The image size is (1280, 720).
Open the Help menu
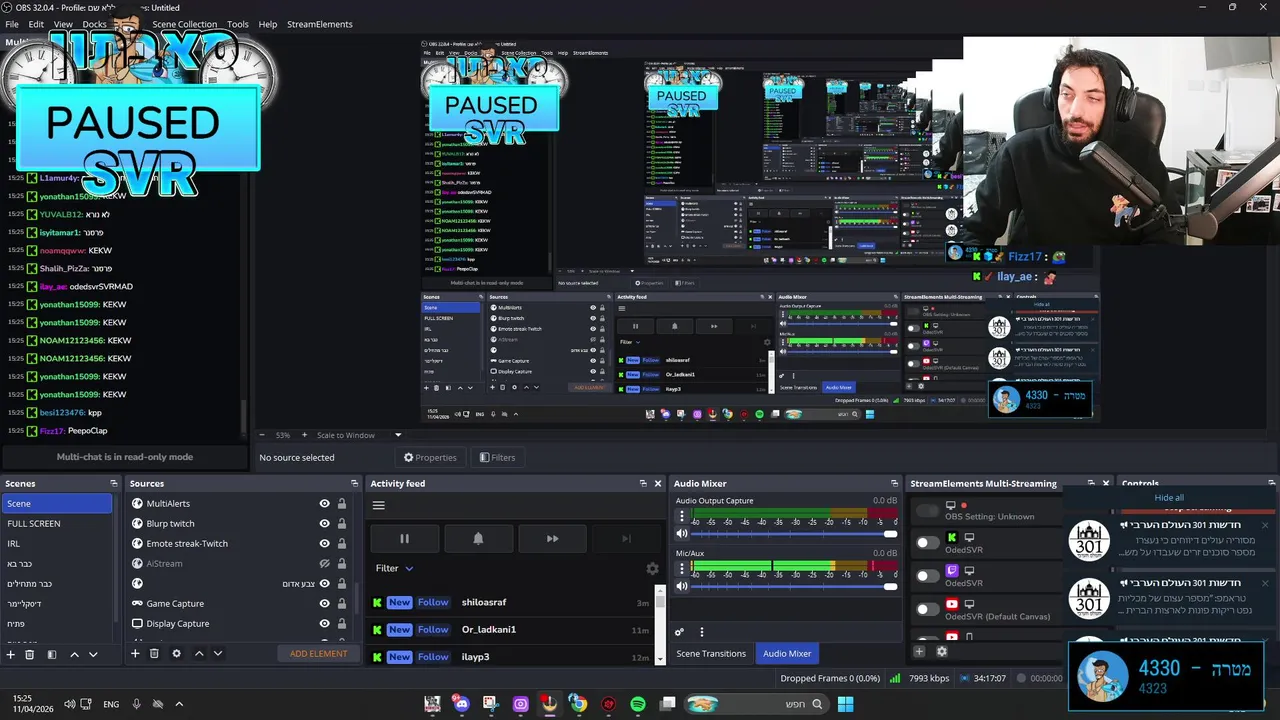click(268, 24)
